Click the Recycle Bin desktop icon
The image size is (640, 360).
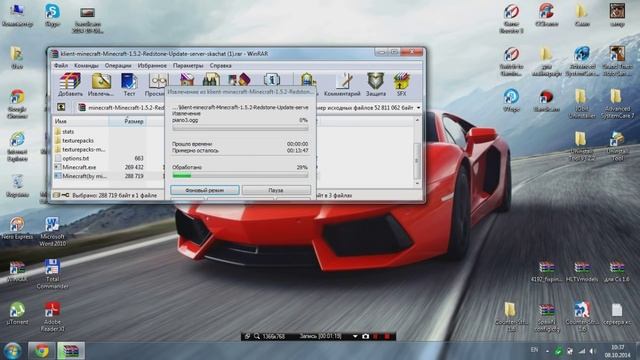[17, 185]
